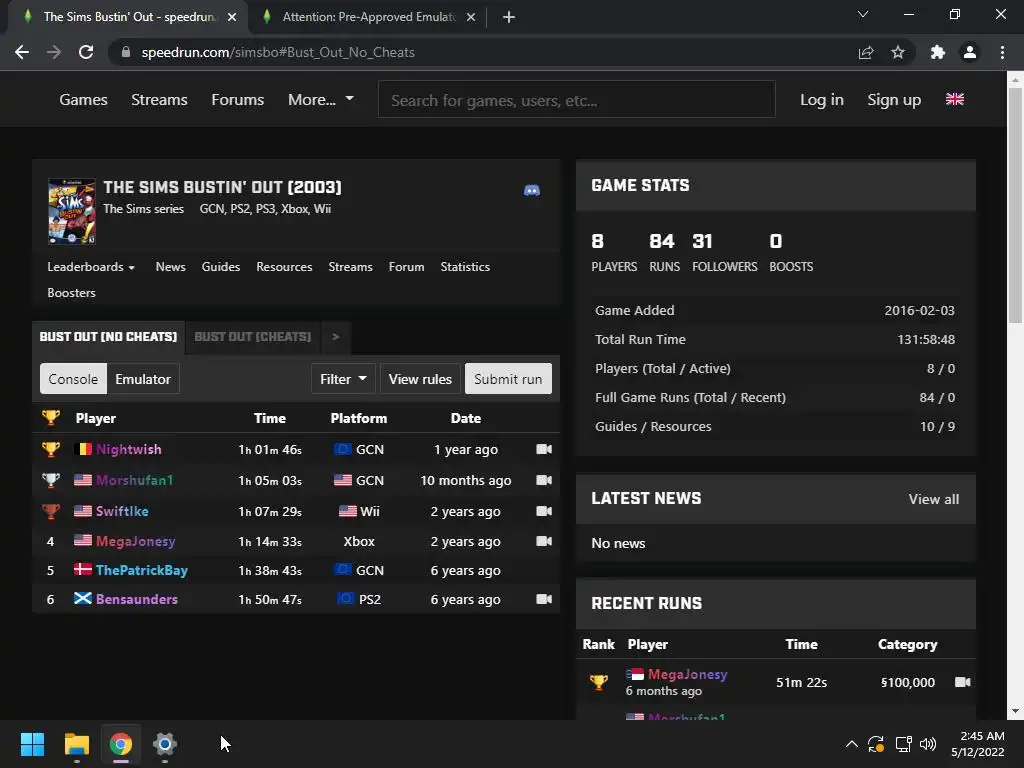Viewport: 1024px width, 768px height.
Task: Open the game's Forum link
Action: pos(406,266)
